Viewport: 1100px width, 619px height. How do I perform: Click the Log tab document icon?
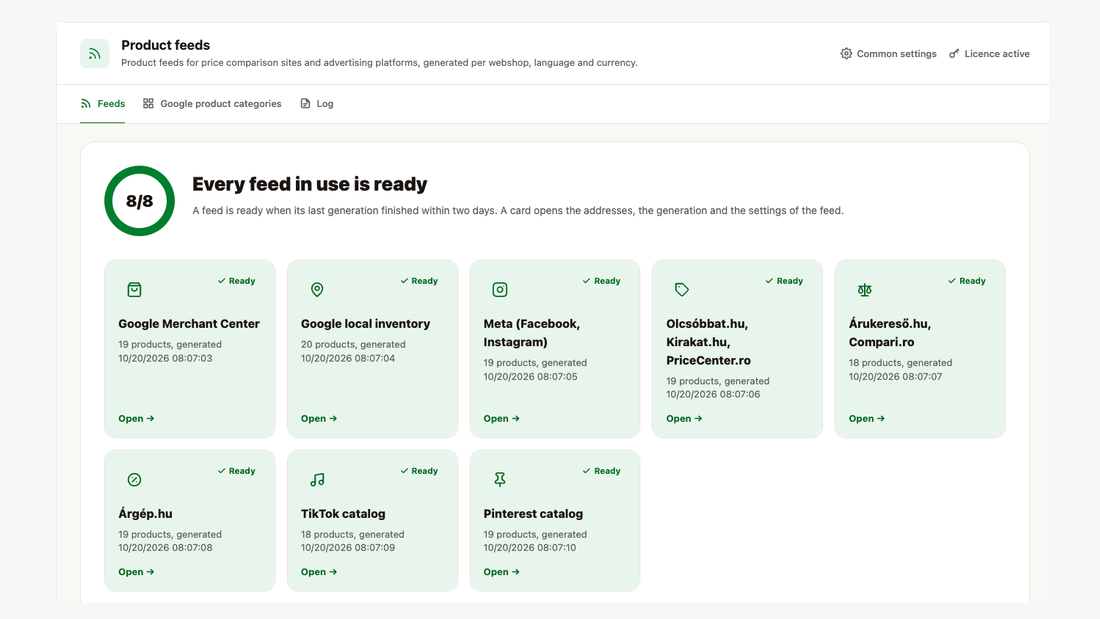[305, 103]
